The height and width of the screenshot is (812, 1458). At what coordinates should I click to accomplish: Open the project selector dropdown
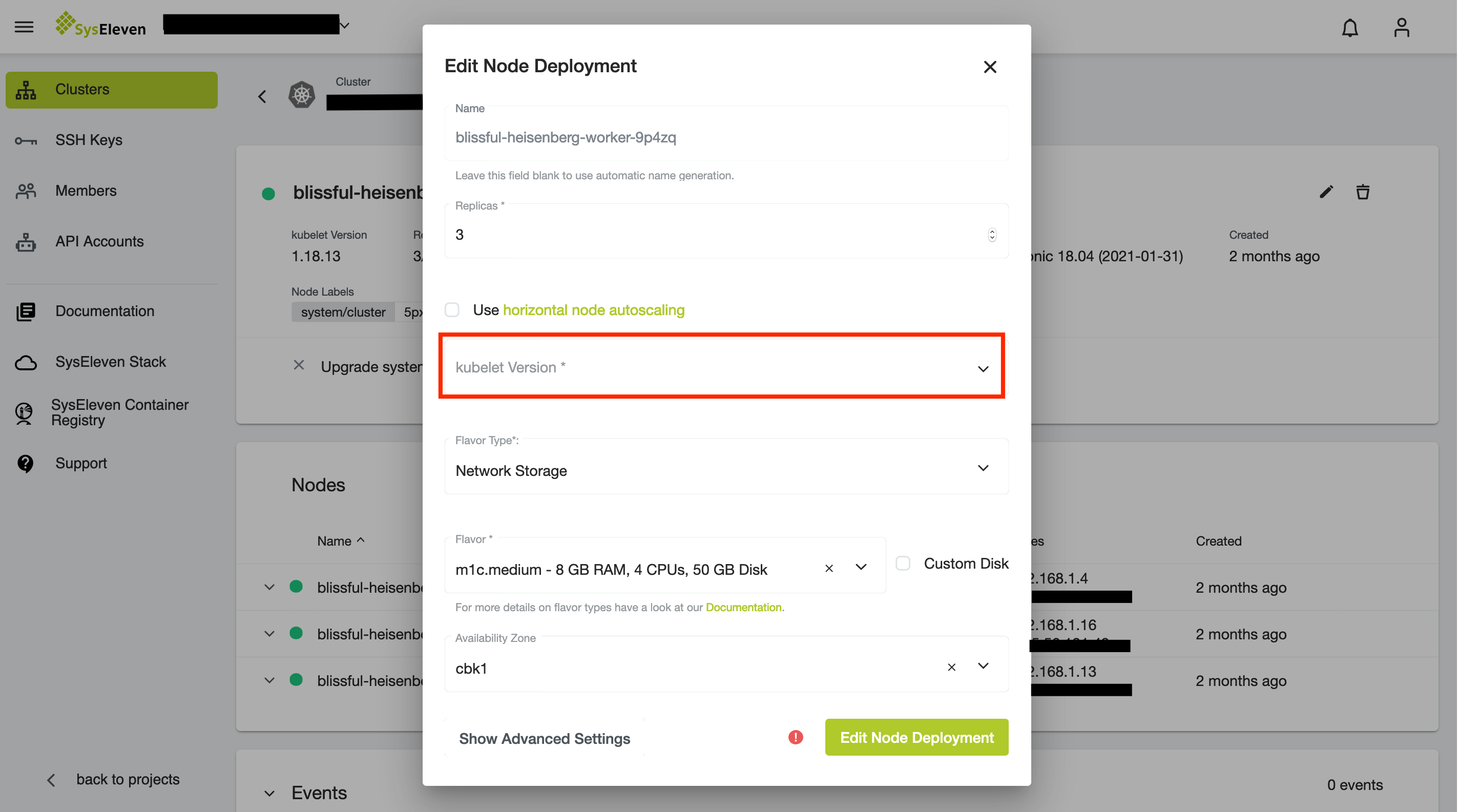point(344,26)
